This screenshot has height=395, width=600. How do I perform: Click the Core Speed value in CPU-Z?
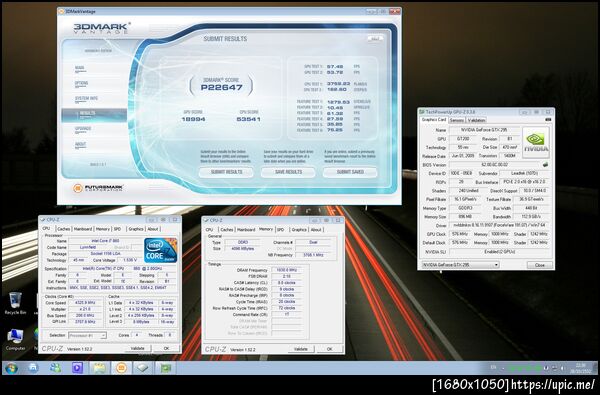pyautogui.click(x=85, y=302)
